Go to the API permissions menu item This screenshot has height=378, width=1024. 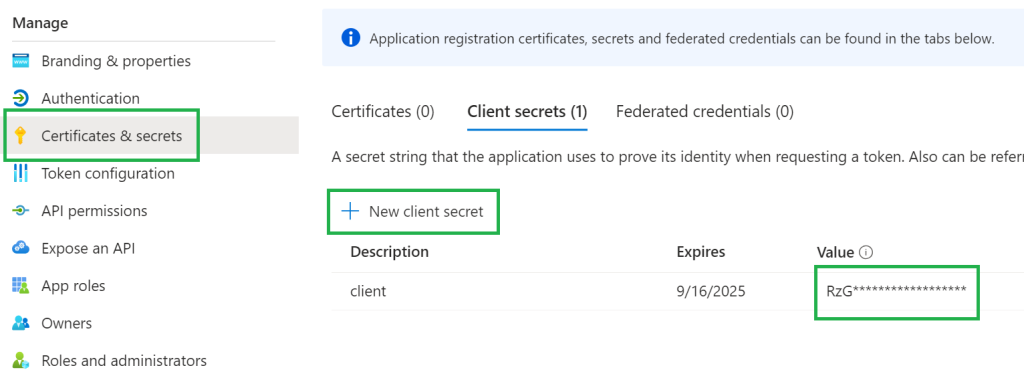tap(94, 211)
